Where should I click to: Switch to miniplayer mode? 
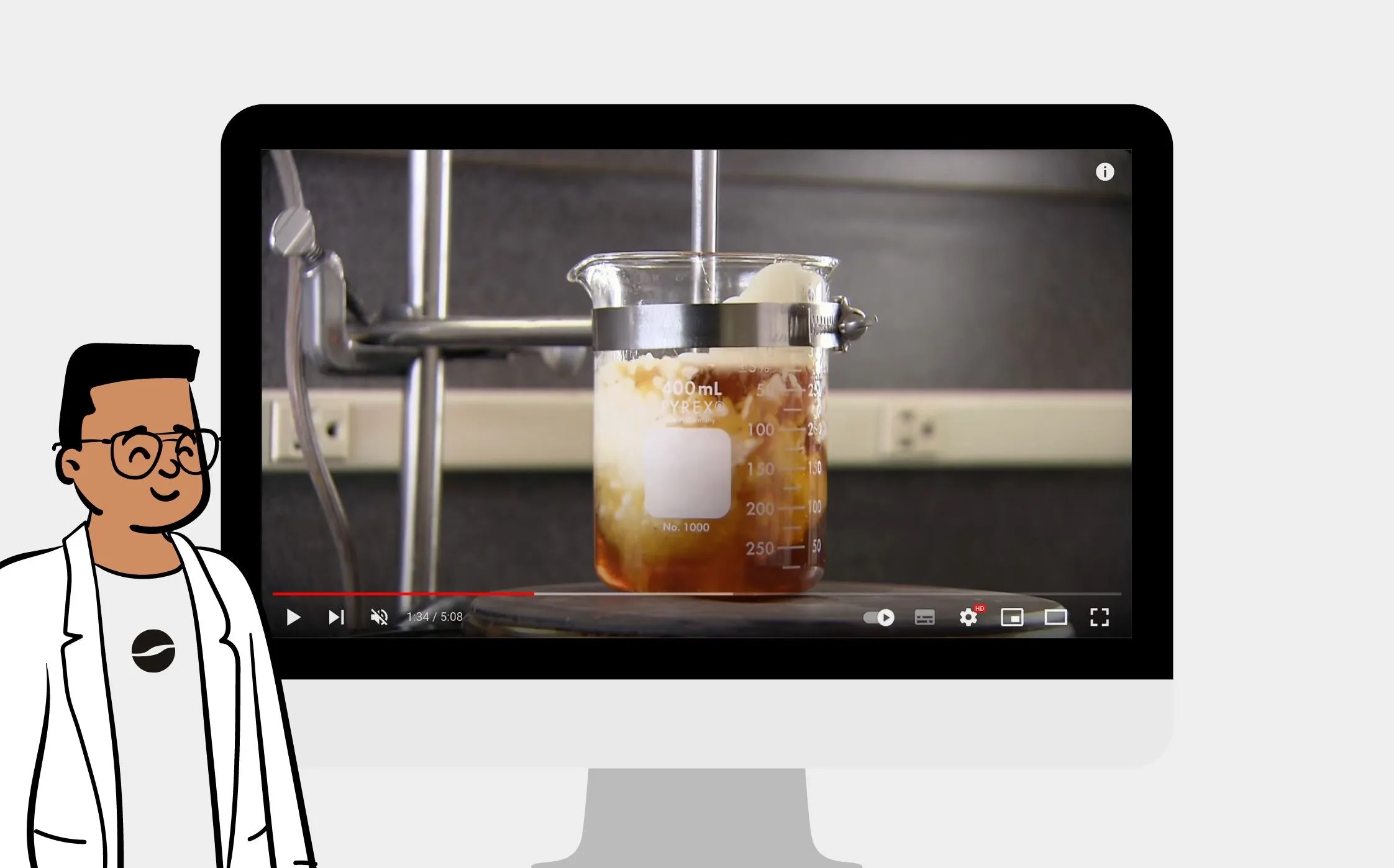pos(1012,617)
